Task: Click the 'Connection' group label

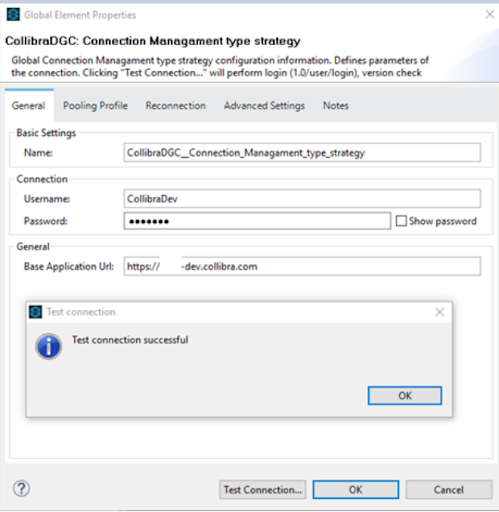Action: coord(42,179)
